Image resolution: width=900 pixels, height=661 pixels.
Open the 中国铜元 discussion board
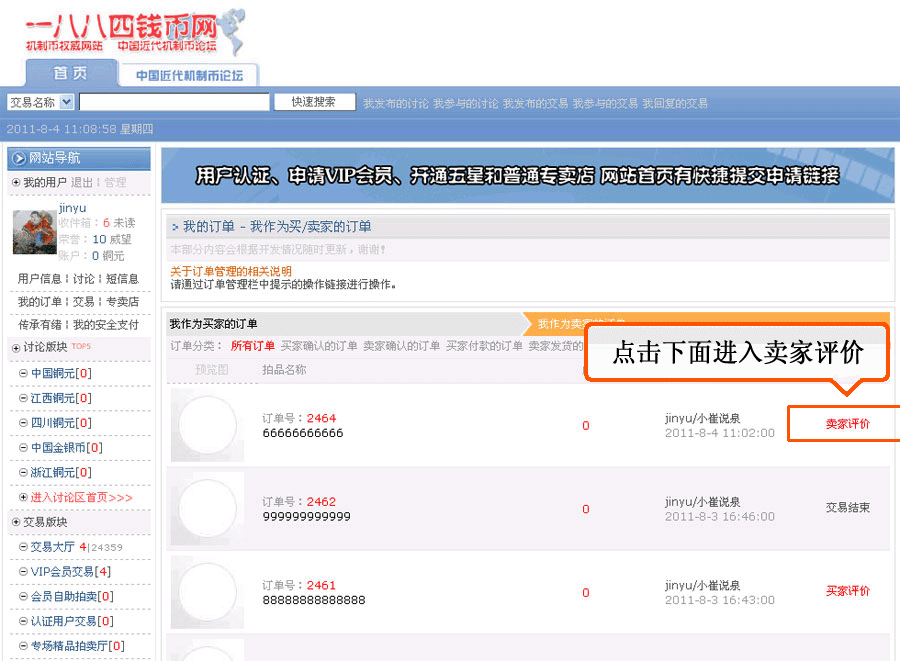pos(55,373)
